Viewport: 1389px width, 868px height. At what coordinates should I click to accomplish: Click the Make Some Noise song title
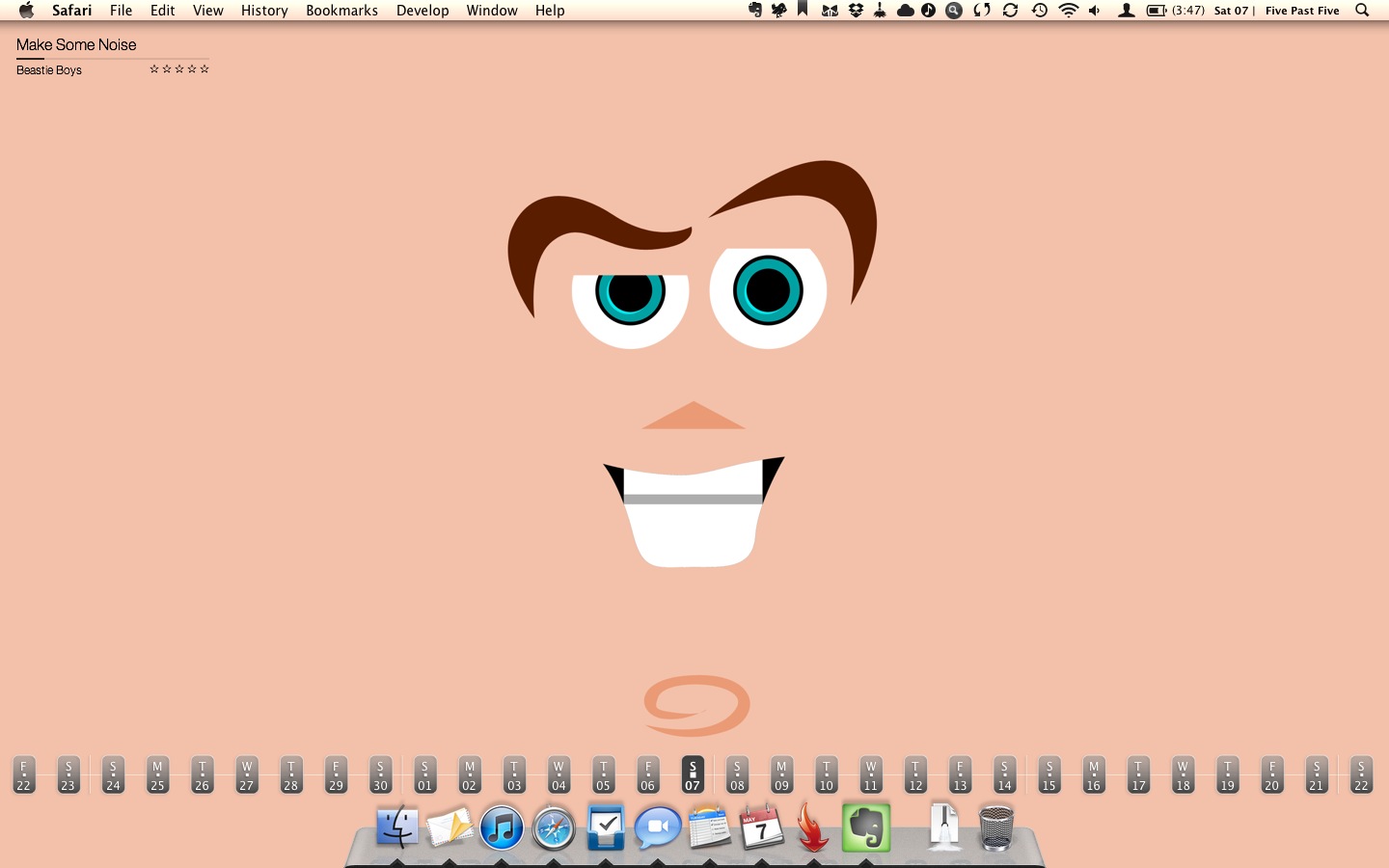pos(76,44)
